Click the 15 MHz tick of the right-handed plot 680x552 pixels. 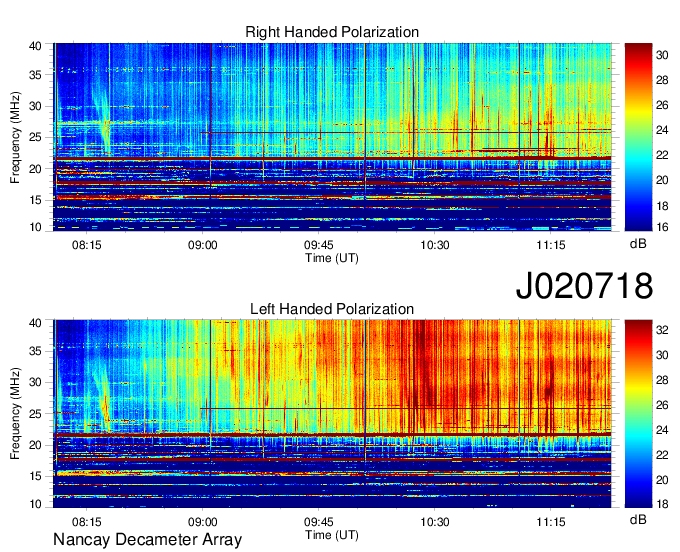pos(35,200)
